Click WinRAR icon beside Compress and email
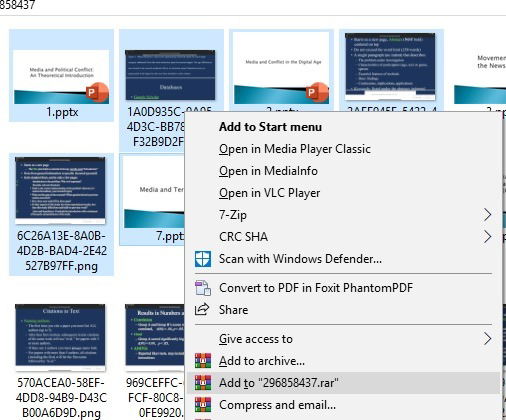 [x=203, y=405]
